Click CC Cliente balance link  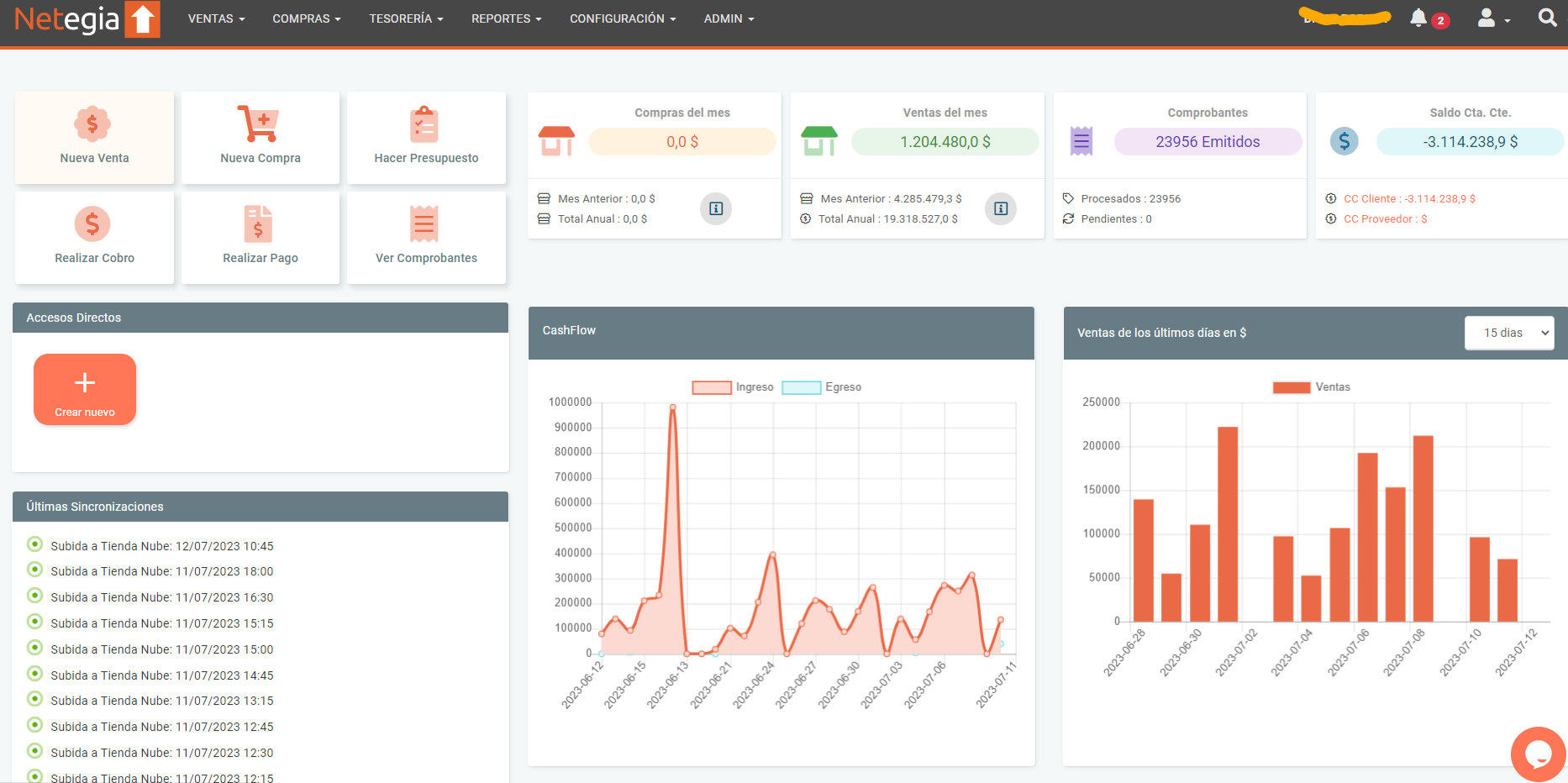pos(1409,199)
